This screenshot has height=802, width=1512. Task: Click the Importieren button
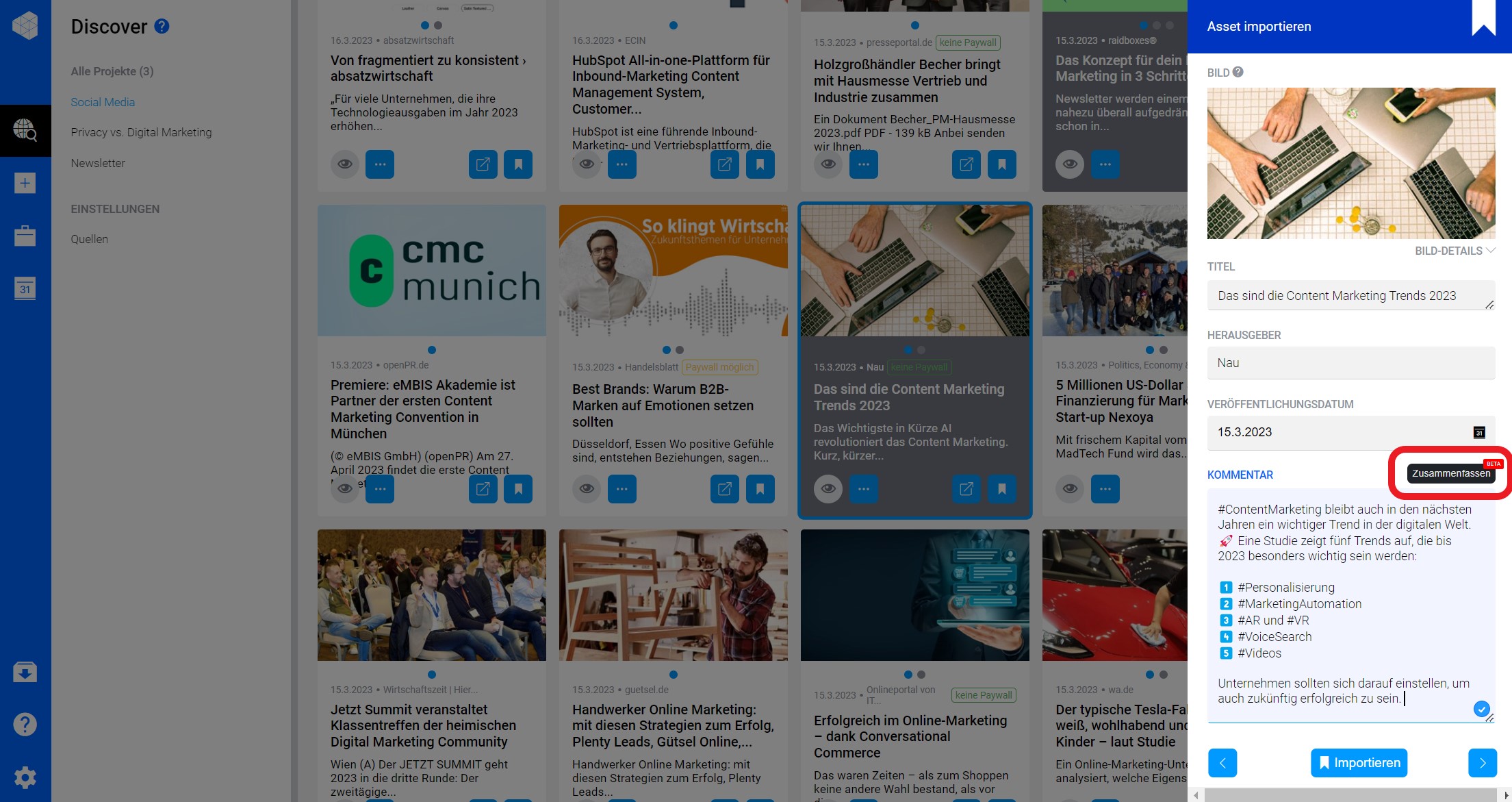pos(1359,763)
